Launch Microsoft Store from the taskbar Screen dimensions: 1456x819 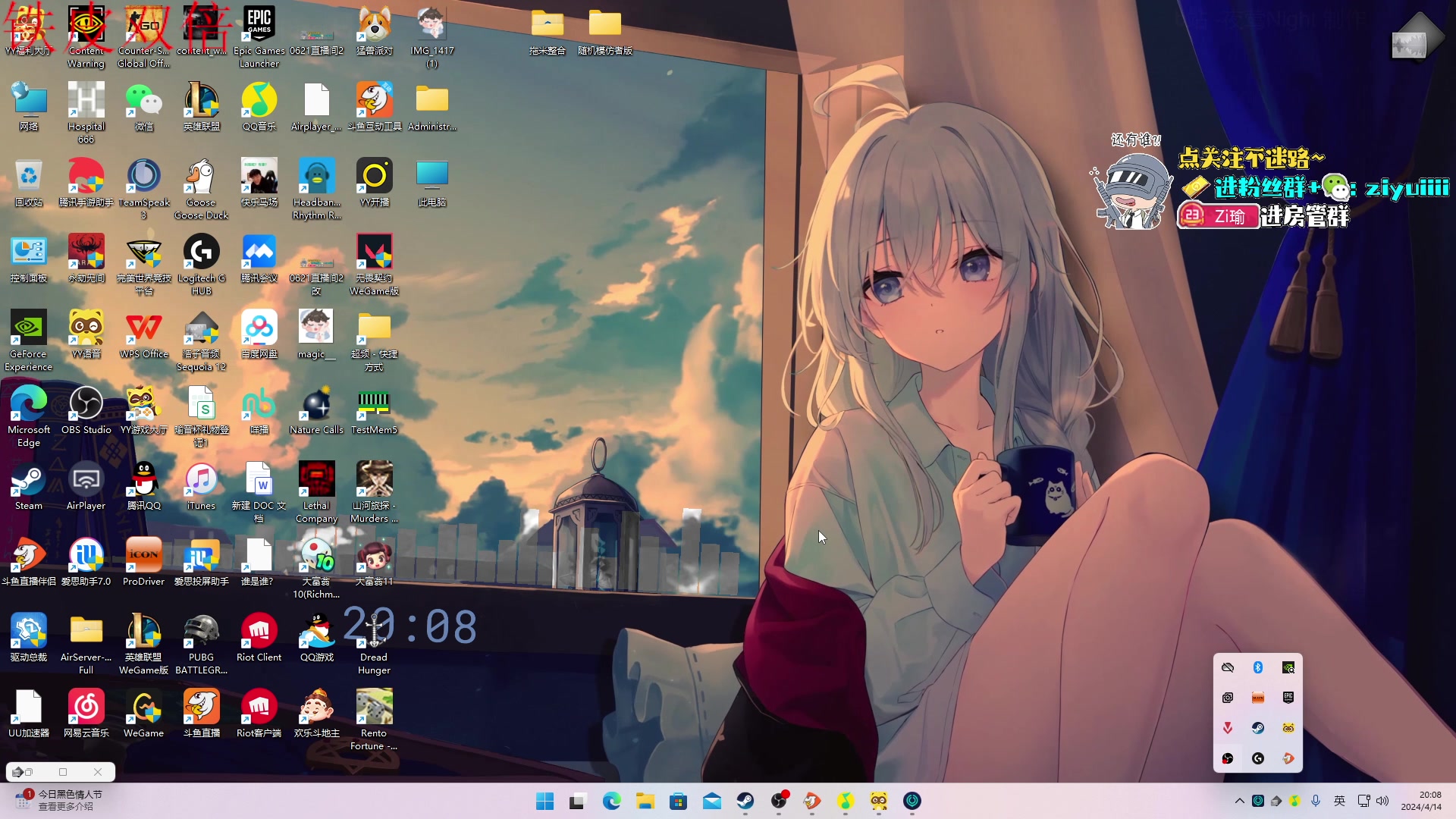pyautogui.click(x=679, y=801)
